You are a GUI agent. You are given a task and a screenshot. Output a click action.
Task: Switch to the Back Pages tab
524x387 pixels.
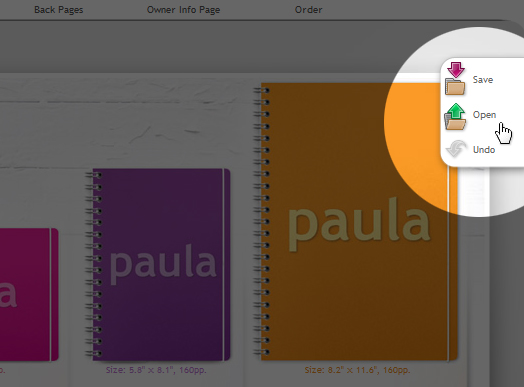pos(58,10)
